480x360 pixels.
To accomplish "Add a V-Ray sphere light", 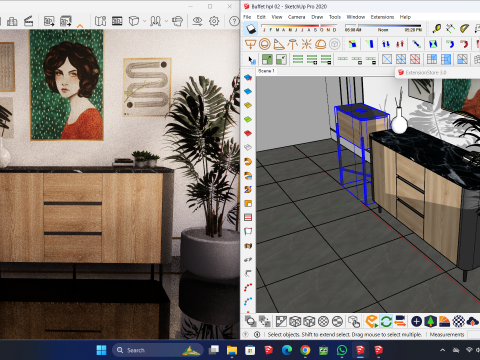I will point(264,44).
